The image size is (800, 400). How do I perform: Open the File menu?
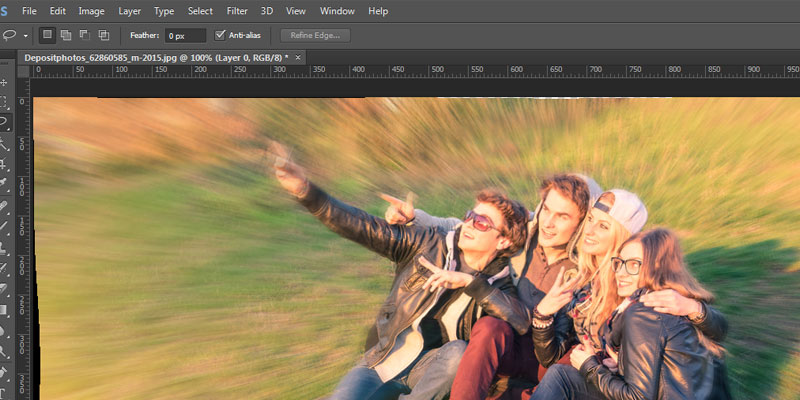pyautogui.click(x=29, y=11)
